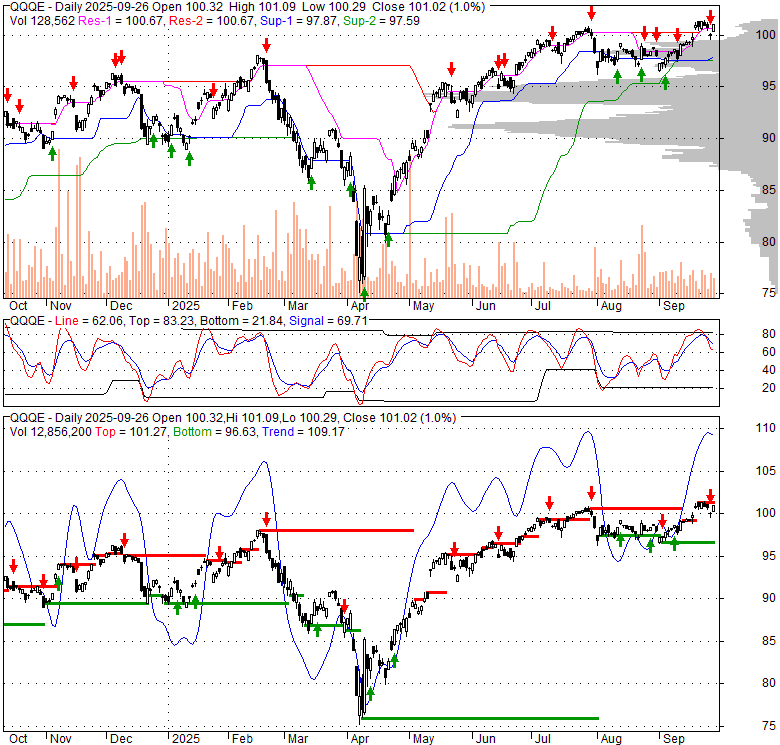Select the Sup-1 = 97.87 legend label
This screenshot has width=780, height=745.
[x=299, y=21]
